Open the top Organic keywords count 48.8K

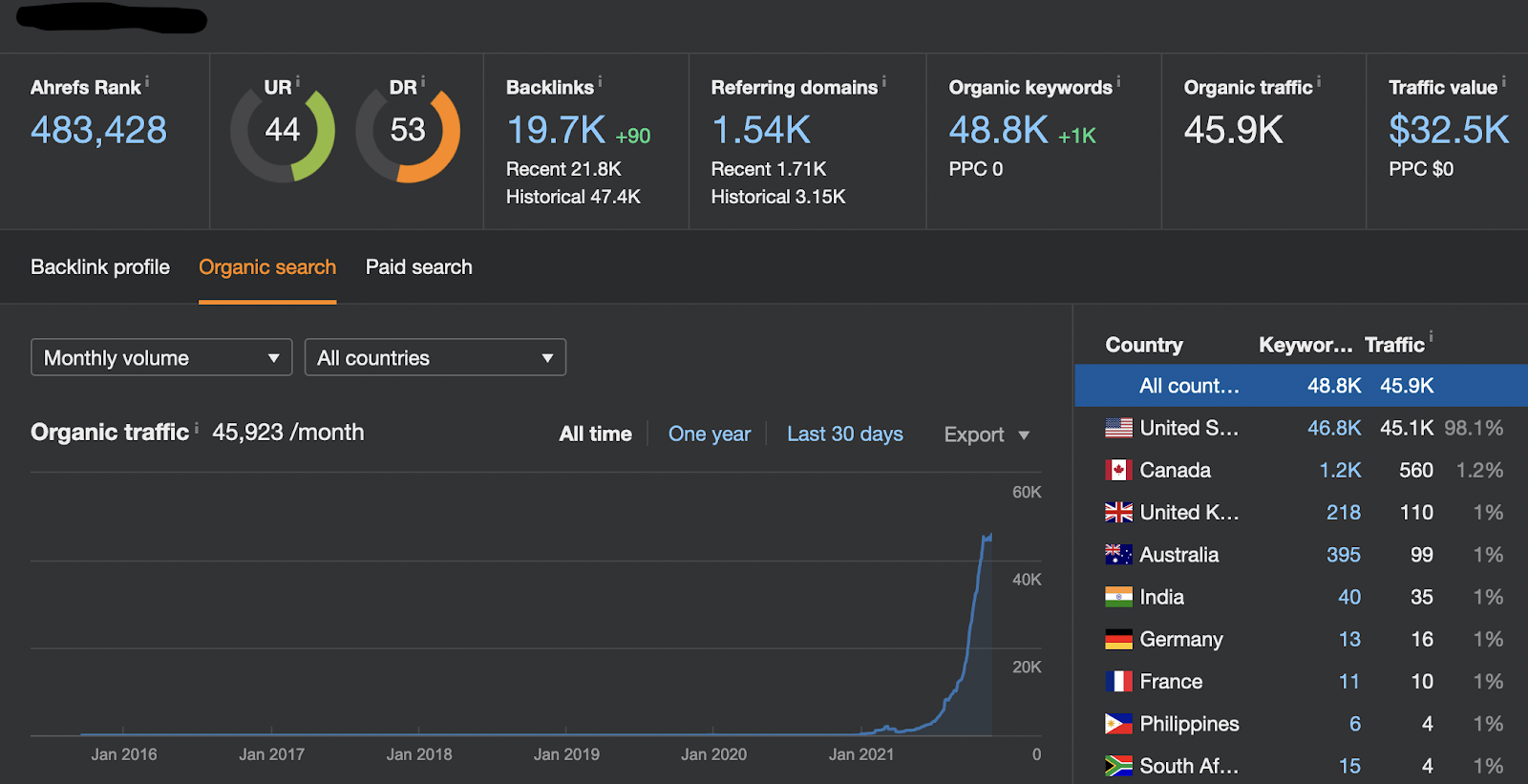pos(999,130)
